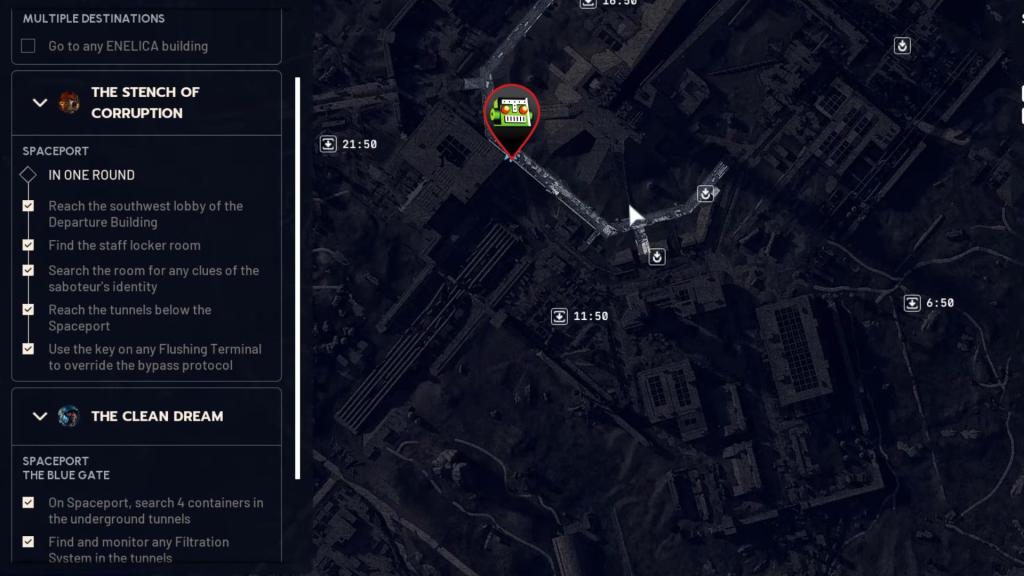Click The Stench of Corruption faction avatar
Image resolution: width=1024 pixels, height=576 pixels.
click(69, 103)
